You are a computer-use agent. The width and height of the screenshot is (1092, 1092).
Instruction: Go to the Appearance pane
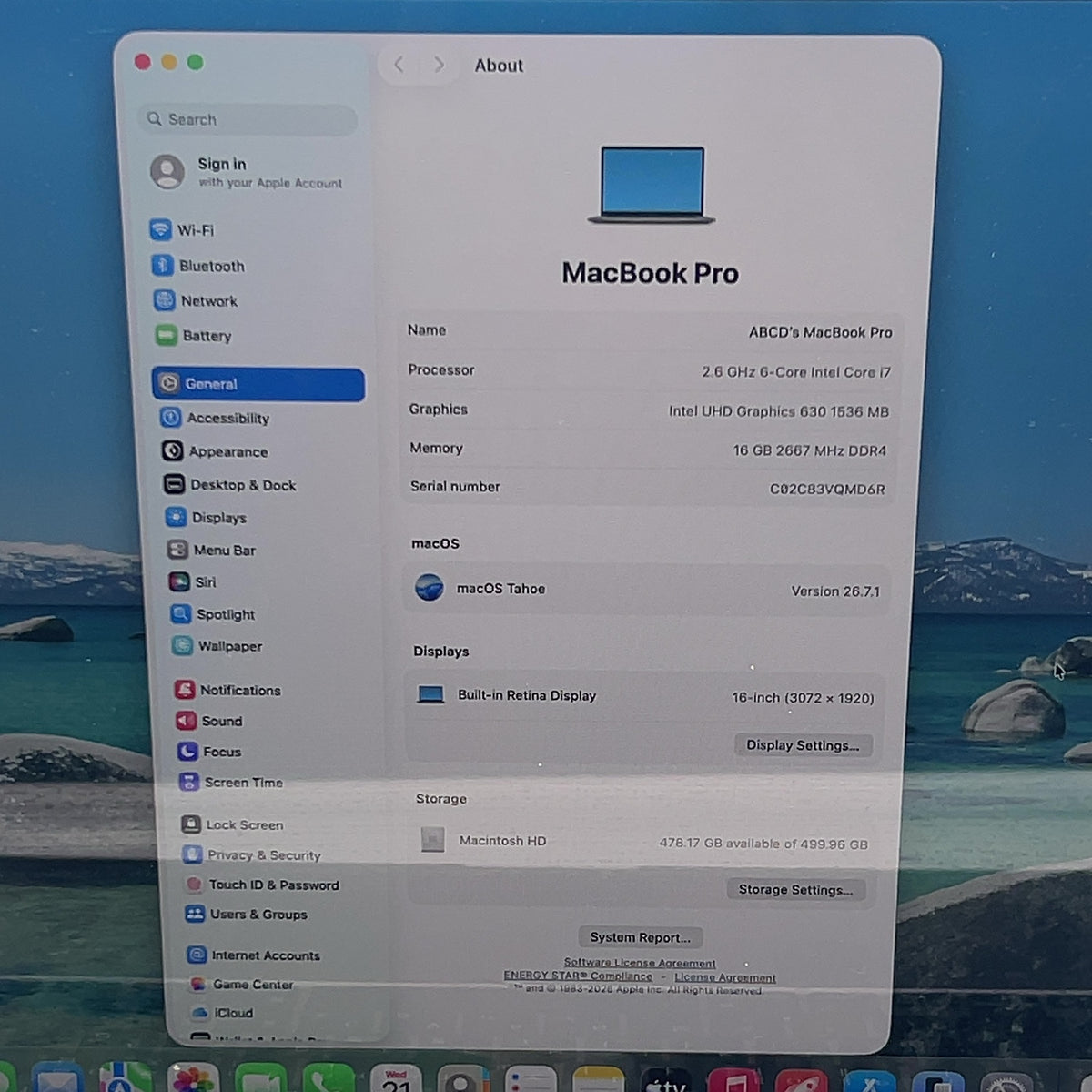(x=215, y=451)
